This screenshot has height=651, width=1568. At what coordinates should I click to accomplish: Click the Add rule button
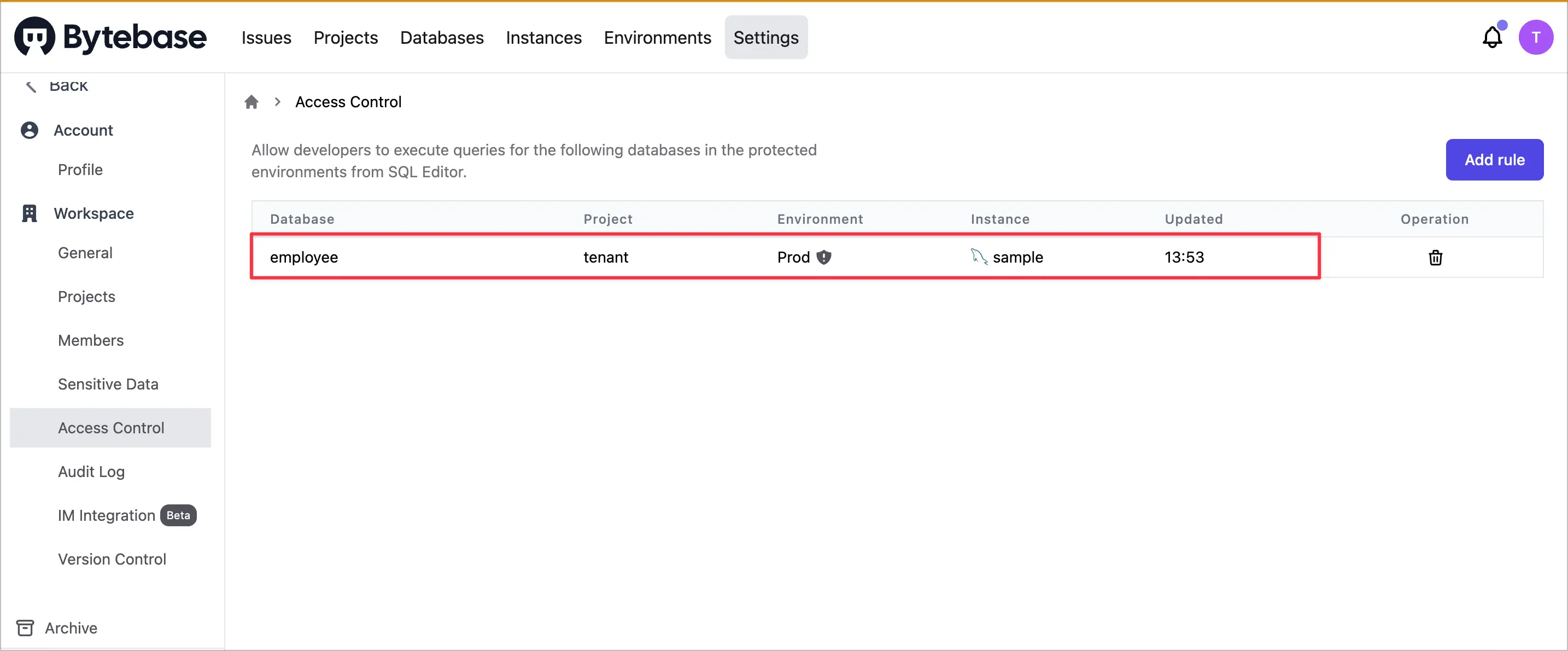[1494, 160]
